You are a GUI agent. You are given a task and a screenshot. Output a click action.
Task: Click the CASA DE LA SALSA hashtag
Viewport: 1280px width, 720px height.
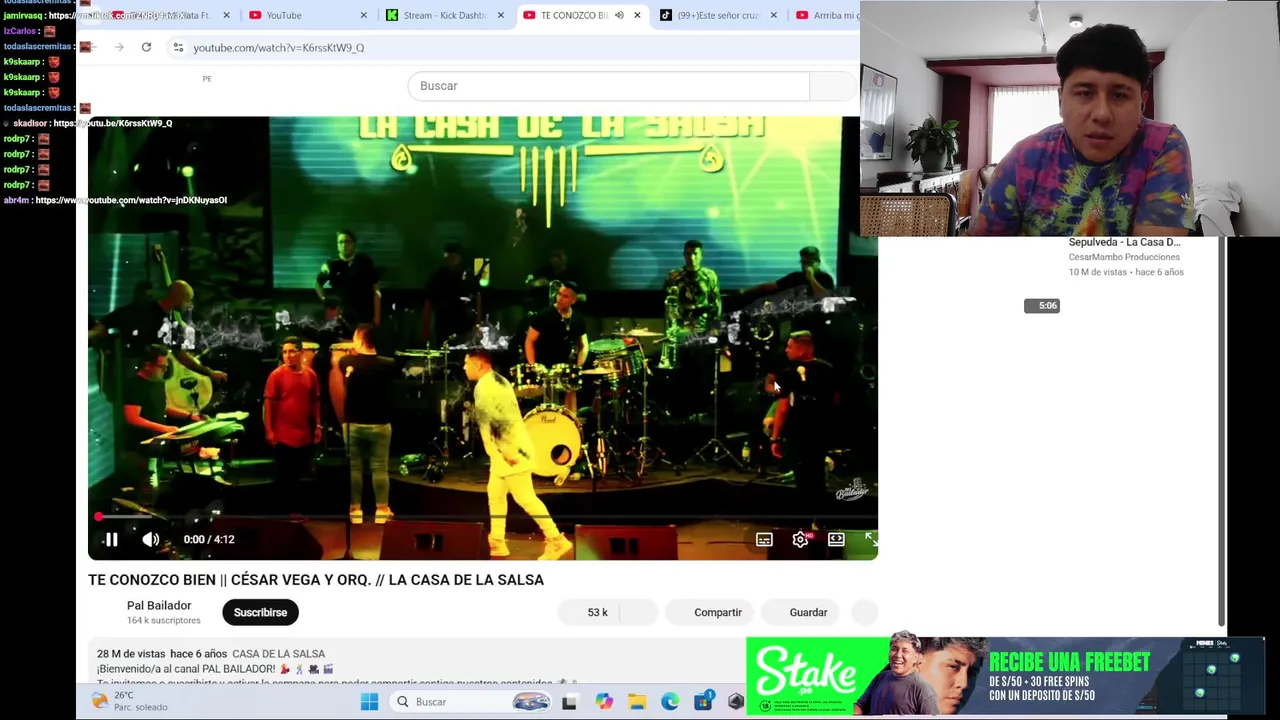pos(278,653)
